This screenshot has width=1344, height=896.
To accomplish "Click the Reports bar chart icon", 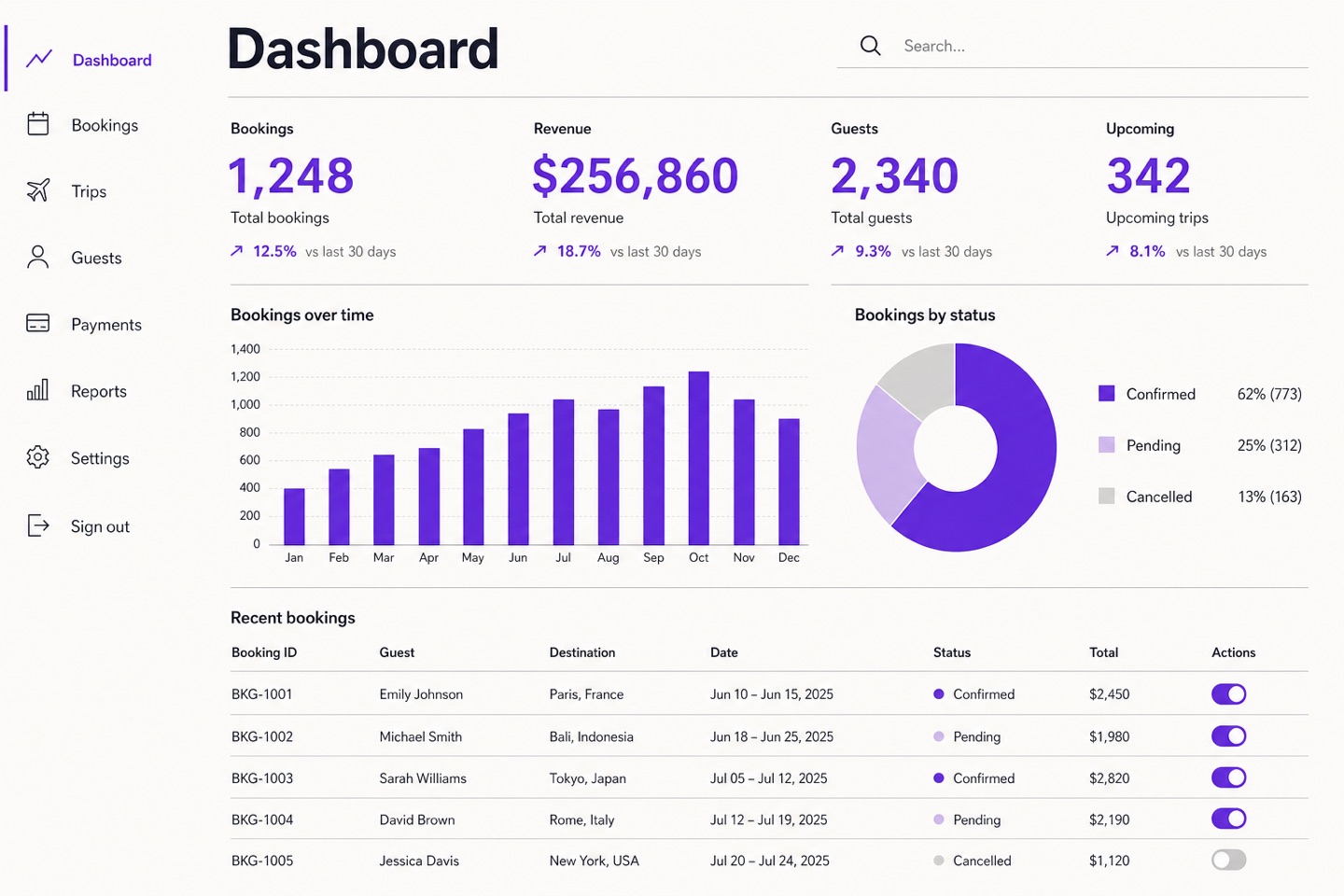I will (38, 390).
